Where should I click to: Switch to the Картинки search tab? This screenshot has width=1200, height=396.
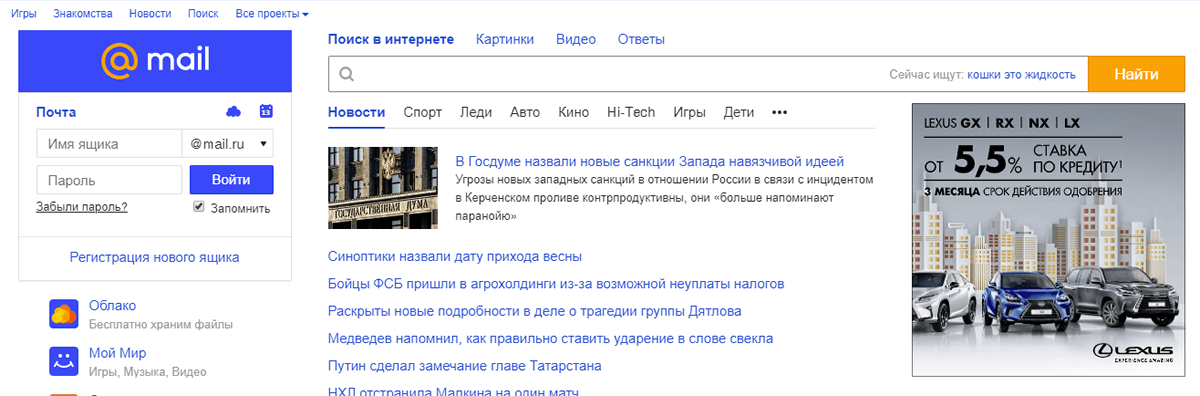coord(505,39)
